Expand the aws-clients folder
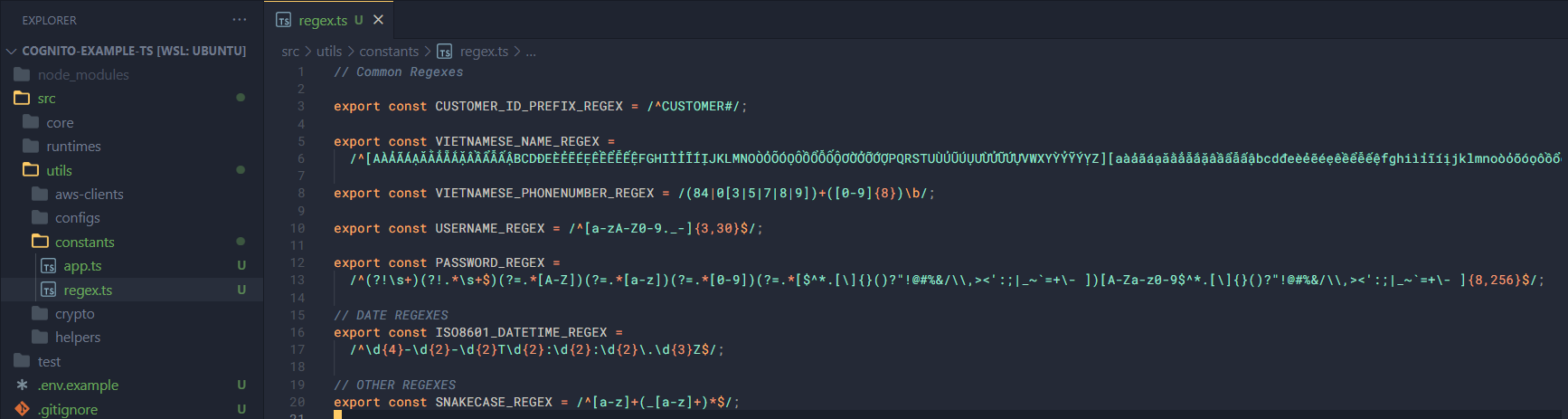 click(89, 195)
